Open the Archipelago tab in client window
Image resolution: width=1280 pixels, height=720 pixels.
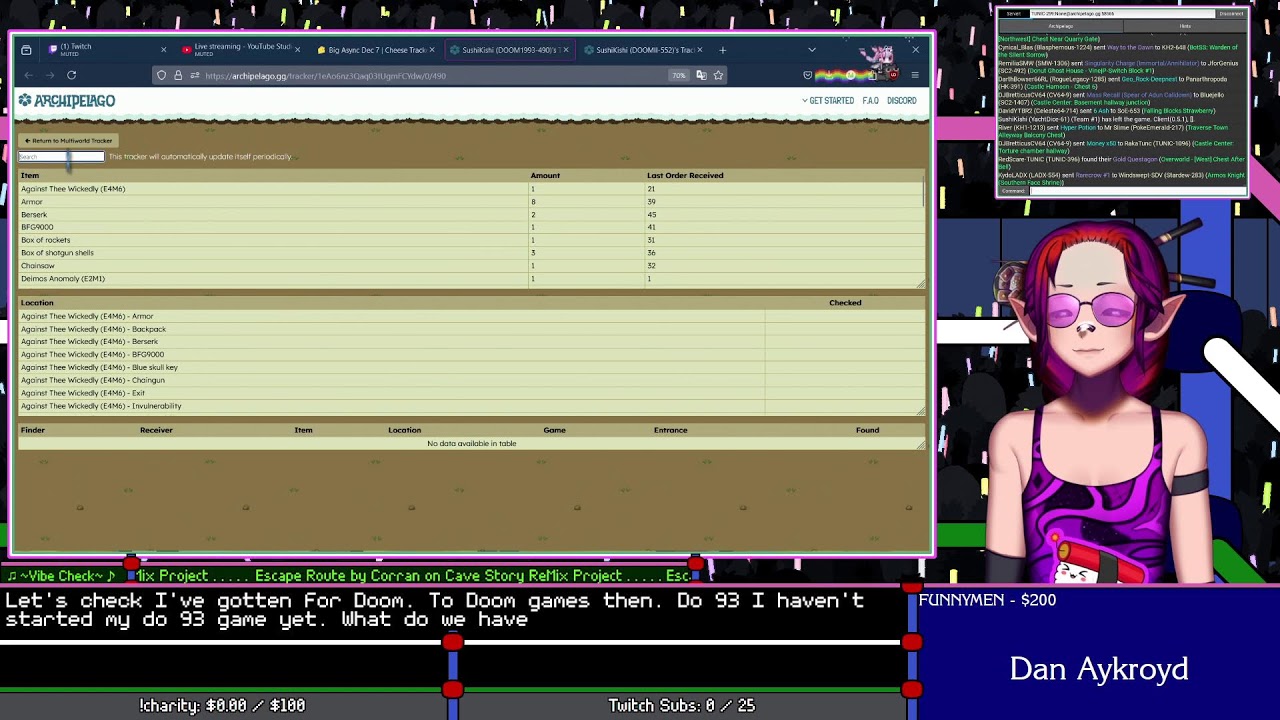(x=1061, y=26)
